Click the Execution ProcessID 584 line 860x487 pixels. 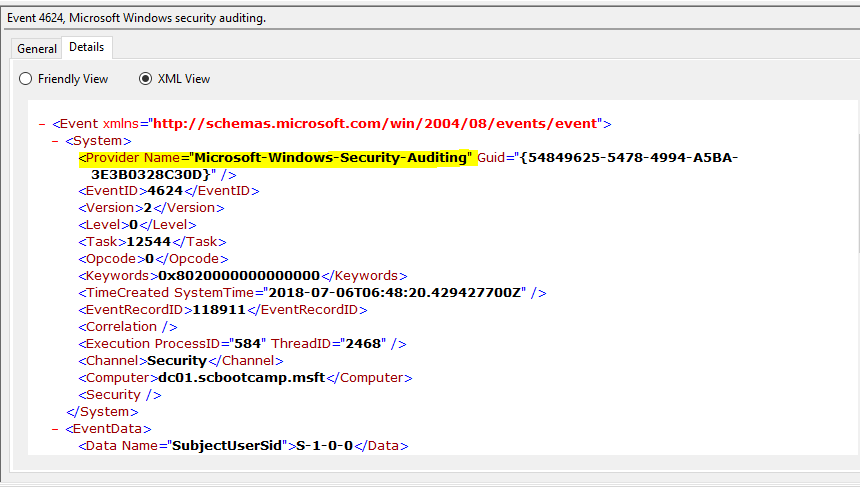242,344
